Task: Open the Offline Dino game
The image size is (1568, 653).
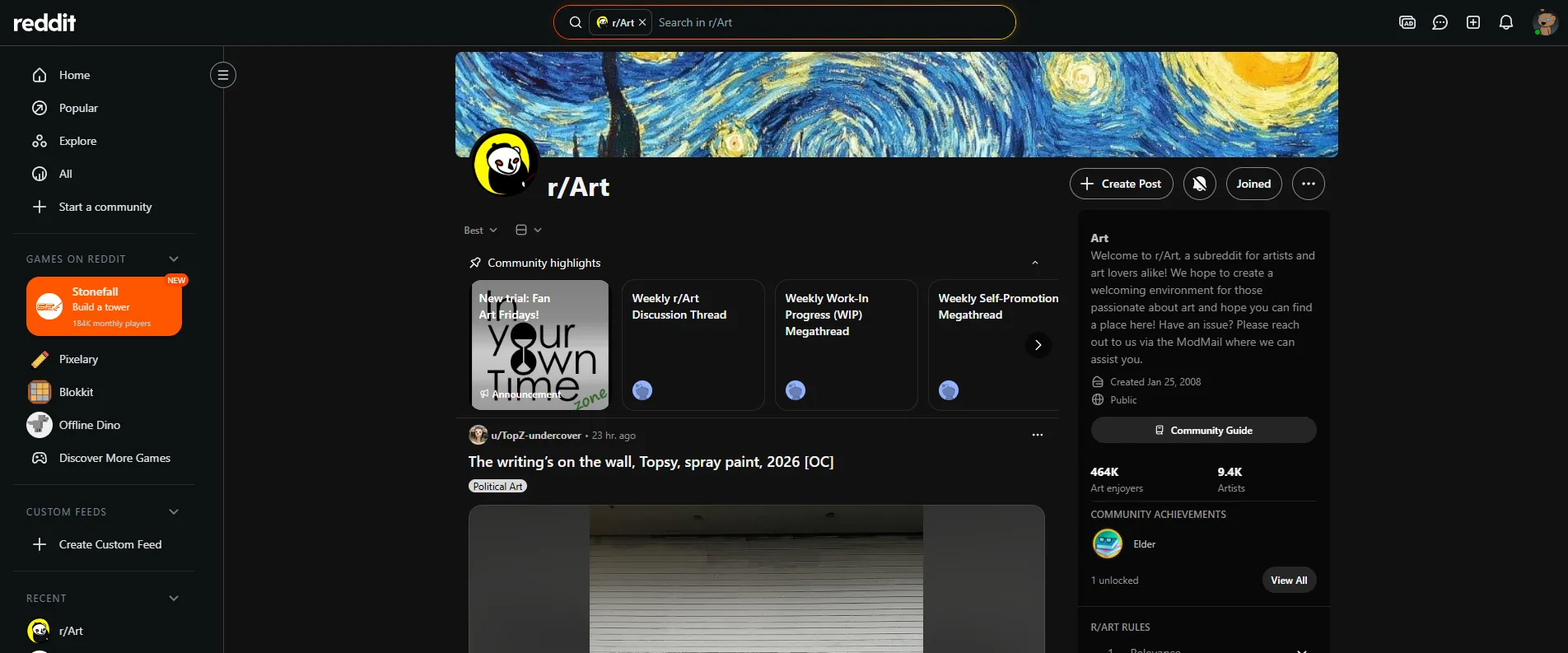Action: pyautogui.click(x=104, y=425)
